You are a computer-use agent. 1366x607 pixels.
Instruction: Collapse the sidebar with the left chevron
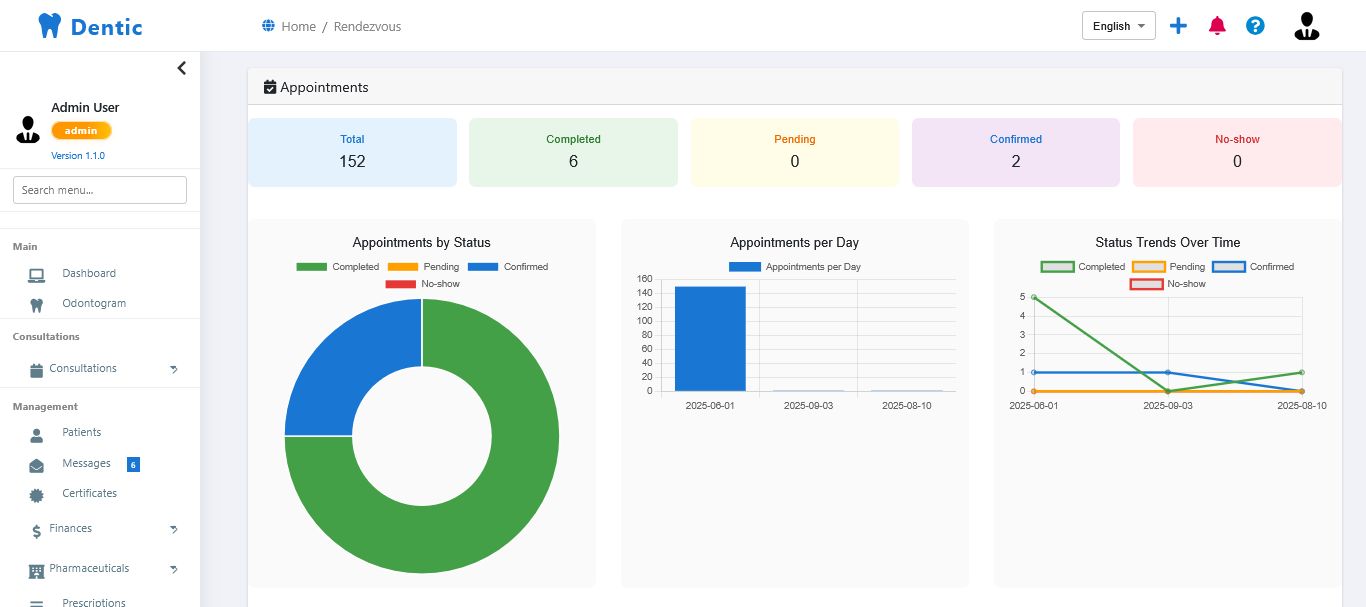[x=181, y=68]
